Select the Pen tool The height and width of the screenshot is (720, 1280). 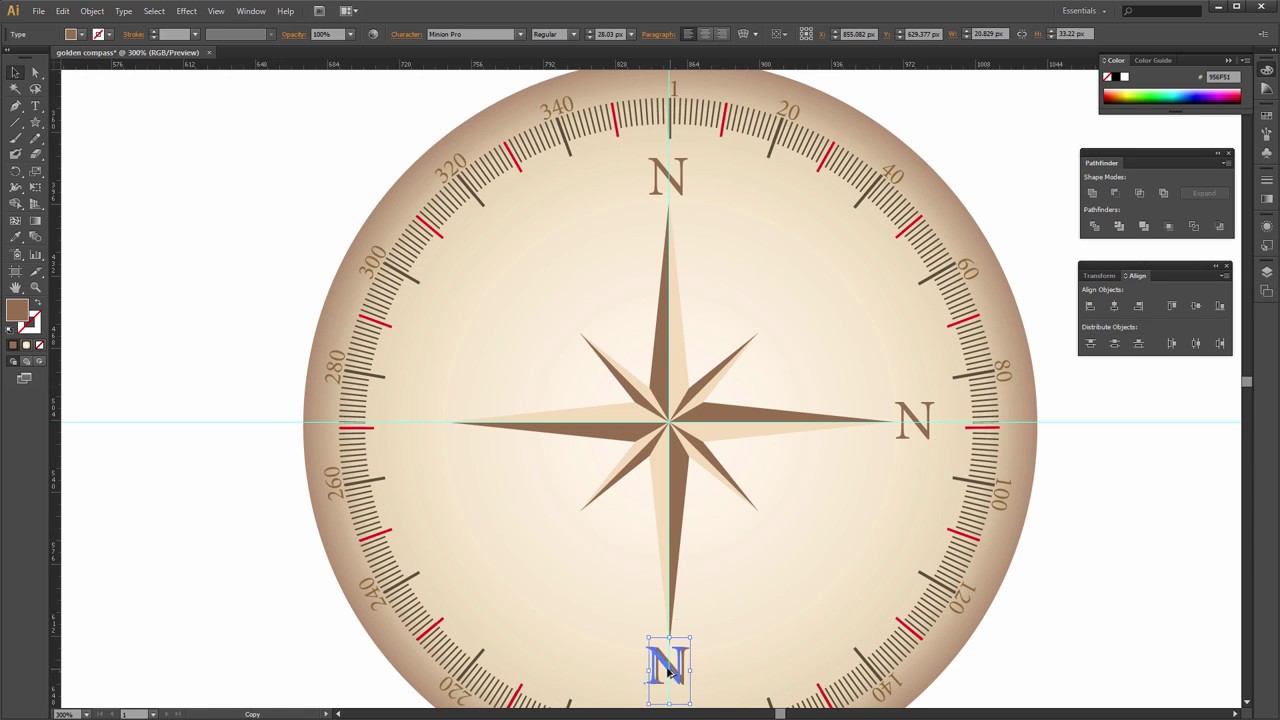coord(15,105)
